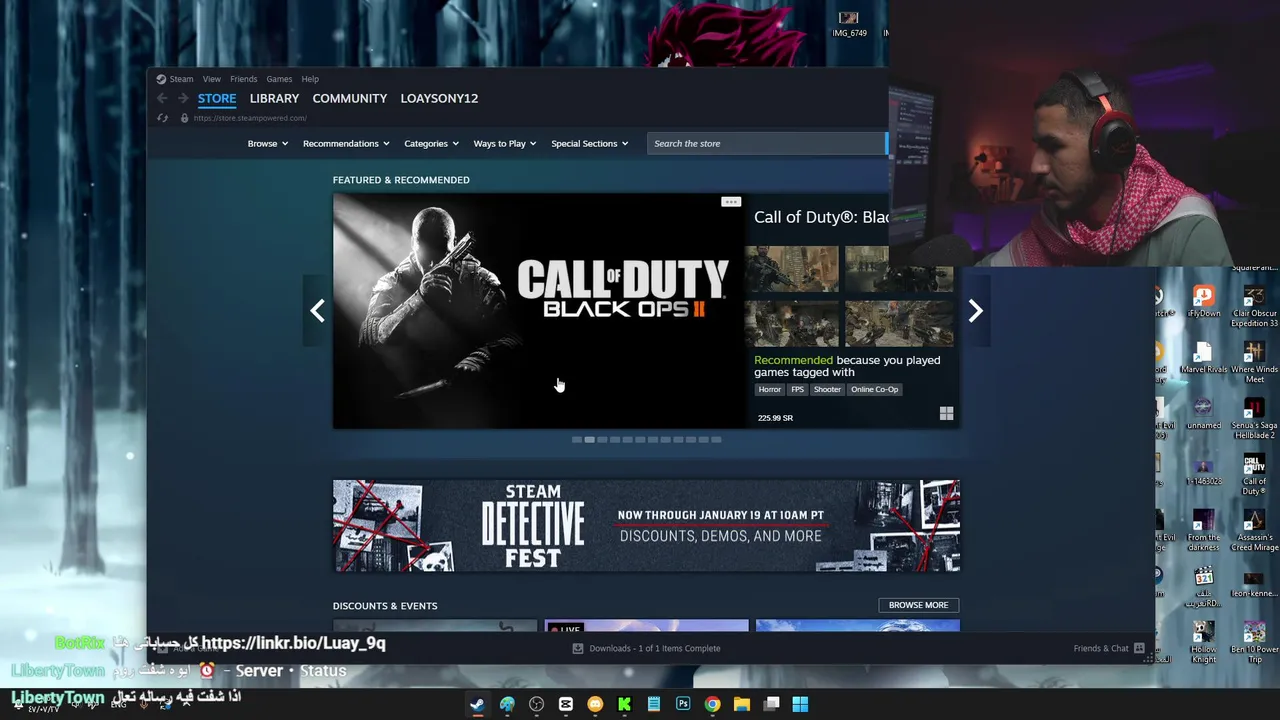Click the Windows platform icon on the featured game
The image size is (1280, 720).
coord(946,413)
